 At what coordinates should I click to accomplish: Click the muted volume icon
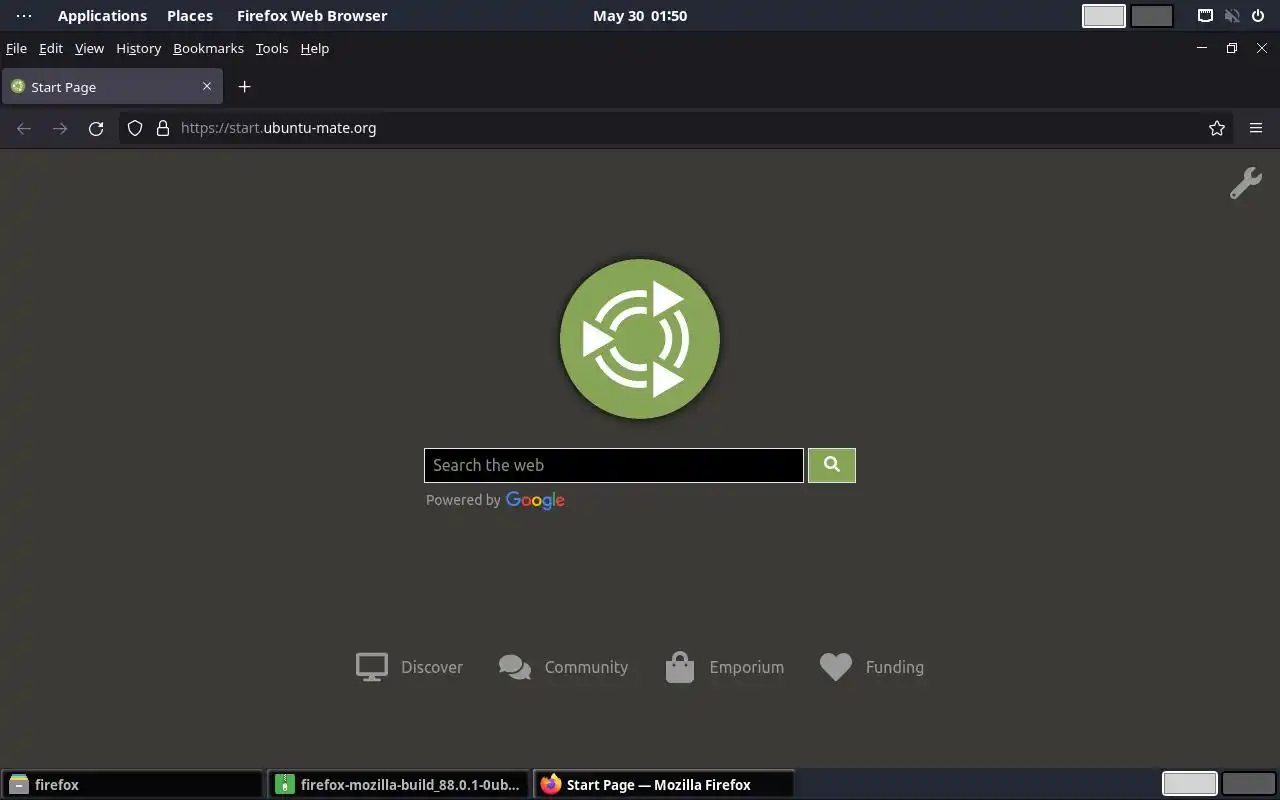click(1232, 16)
